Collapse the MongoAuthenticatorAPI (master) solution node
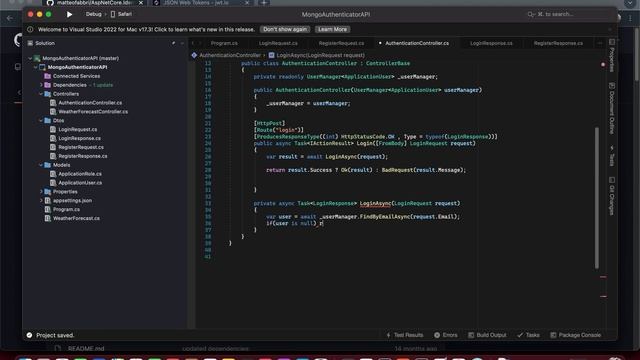This screenshot has width=640, height=360. (x=30, y=58)
